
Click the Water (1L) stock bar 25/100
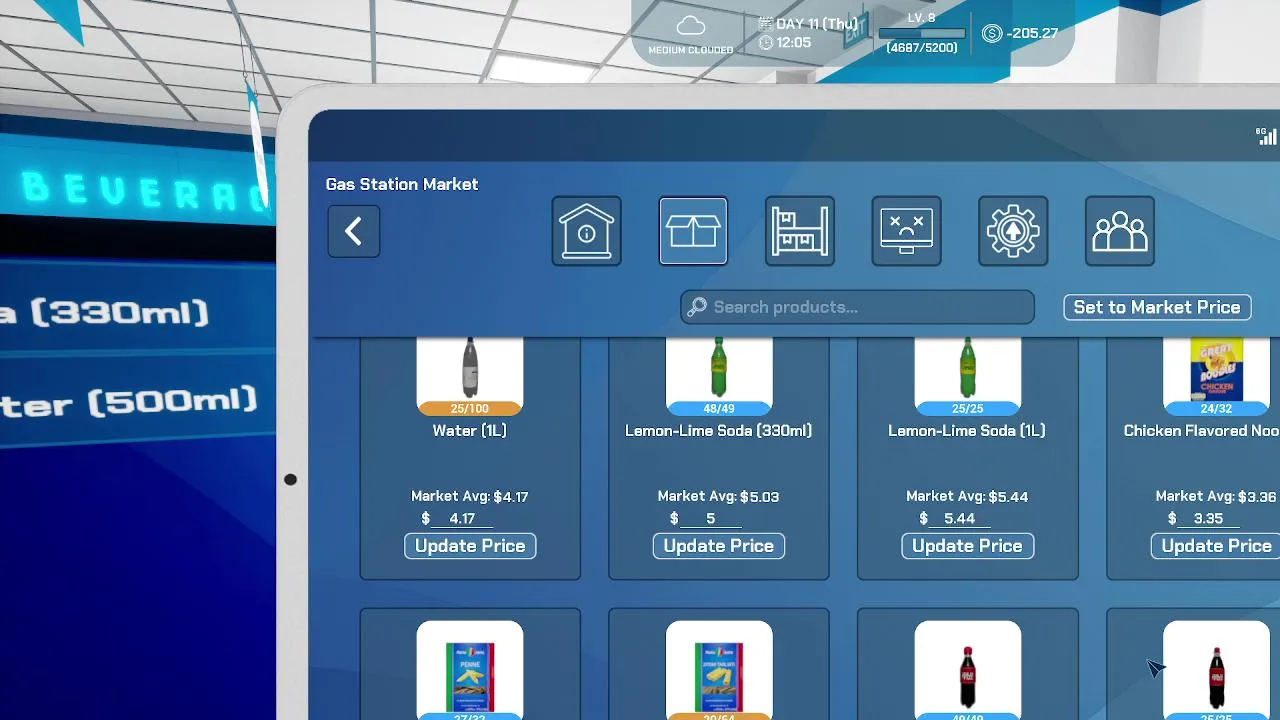[x=470, y=408]
